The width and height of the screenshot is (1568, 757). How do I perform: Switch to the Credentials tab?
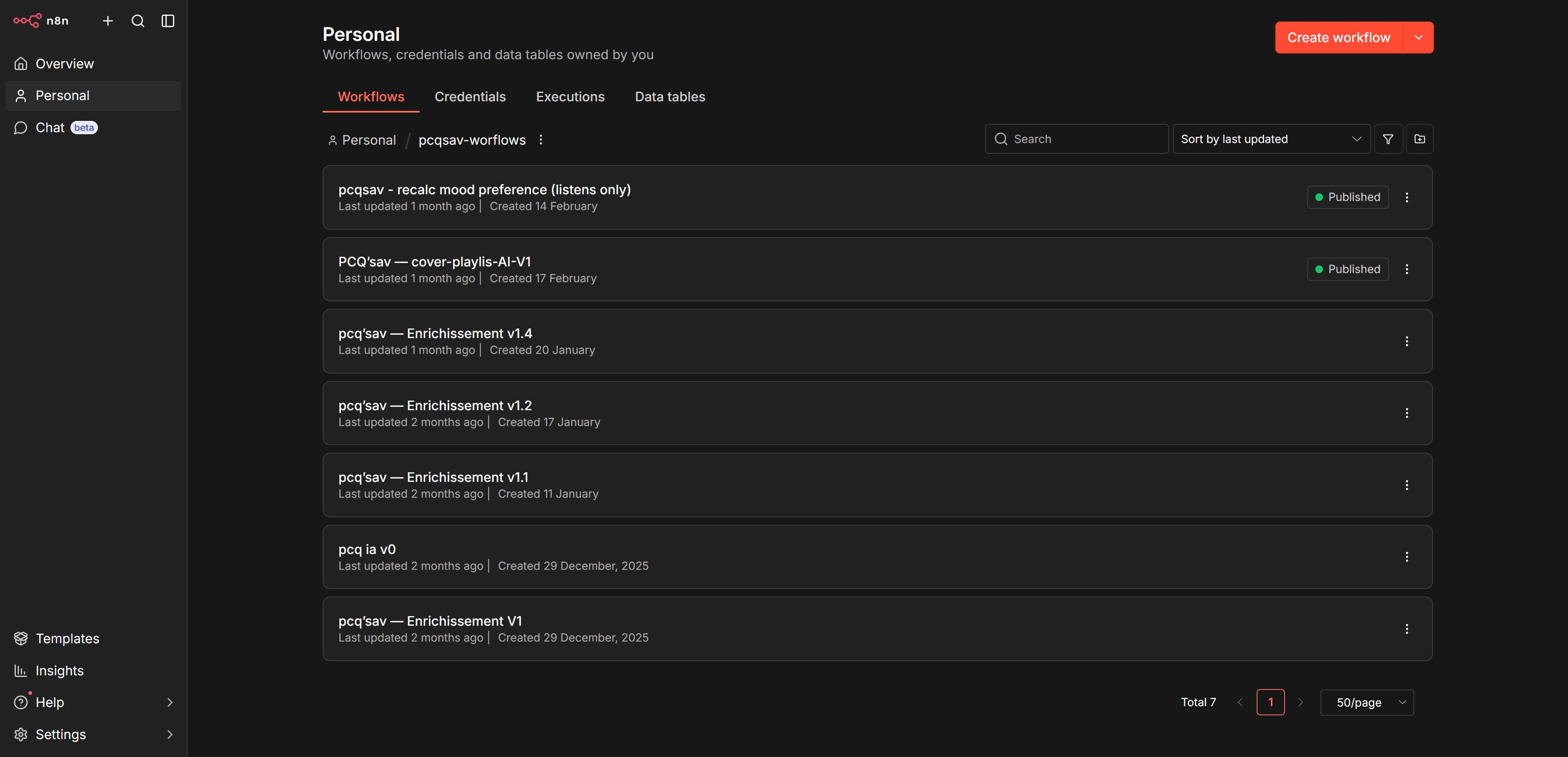click(x=470, y=96)
